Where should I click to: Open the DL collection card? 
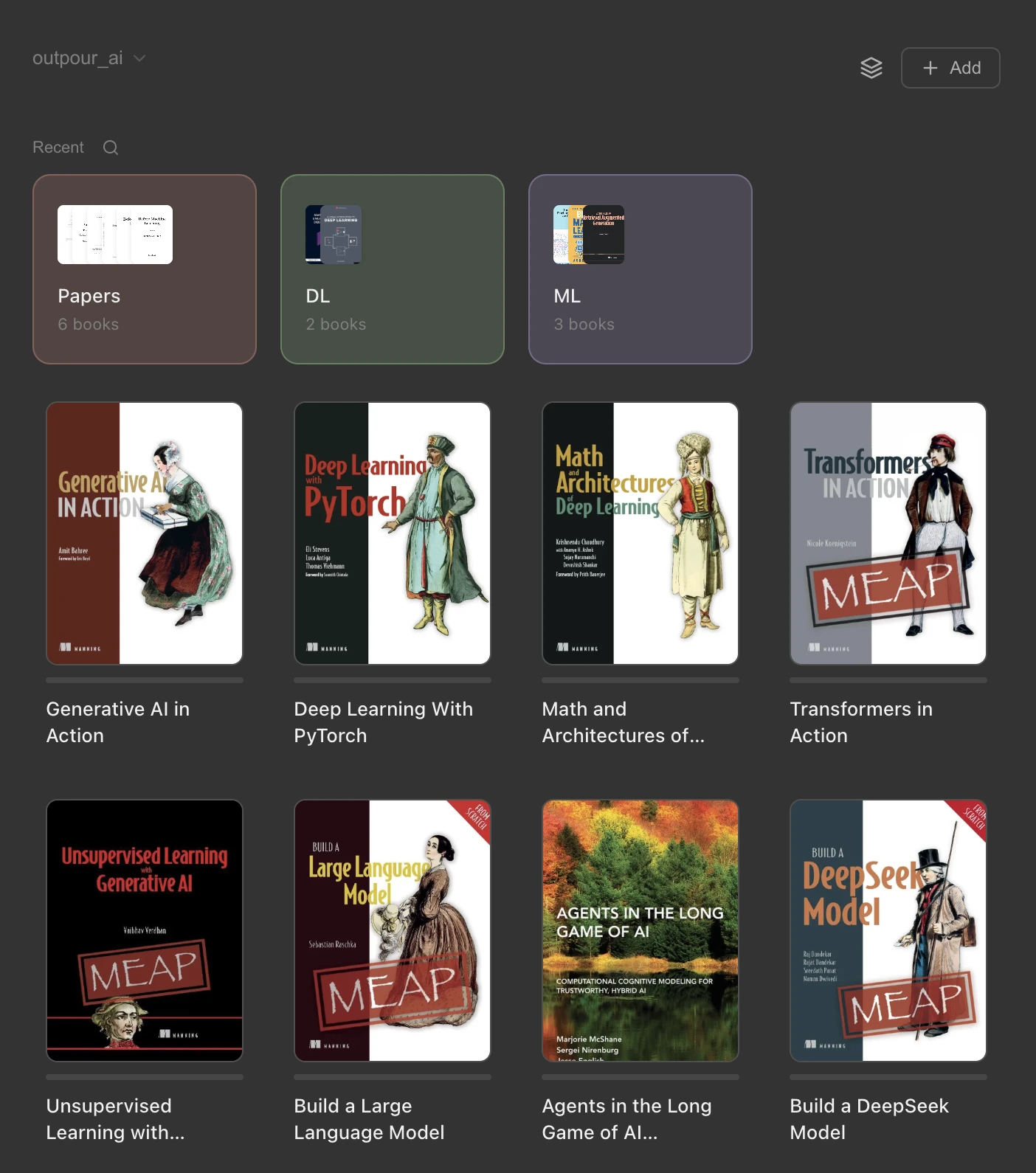pyautogui.click(x=393, y=269)
